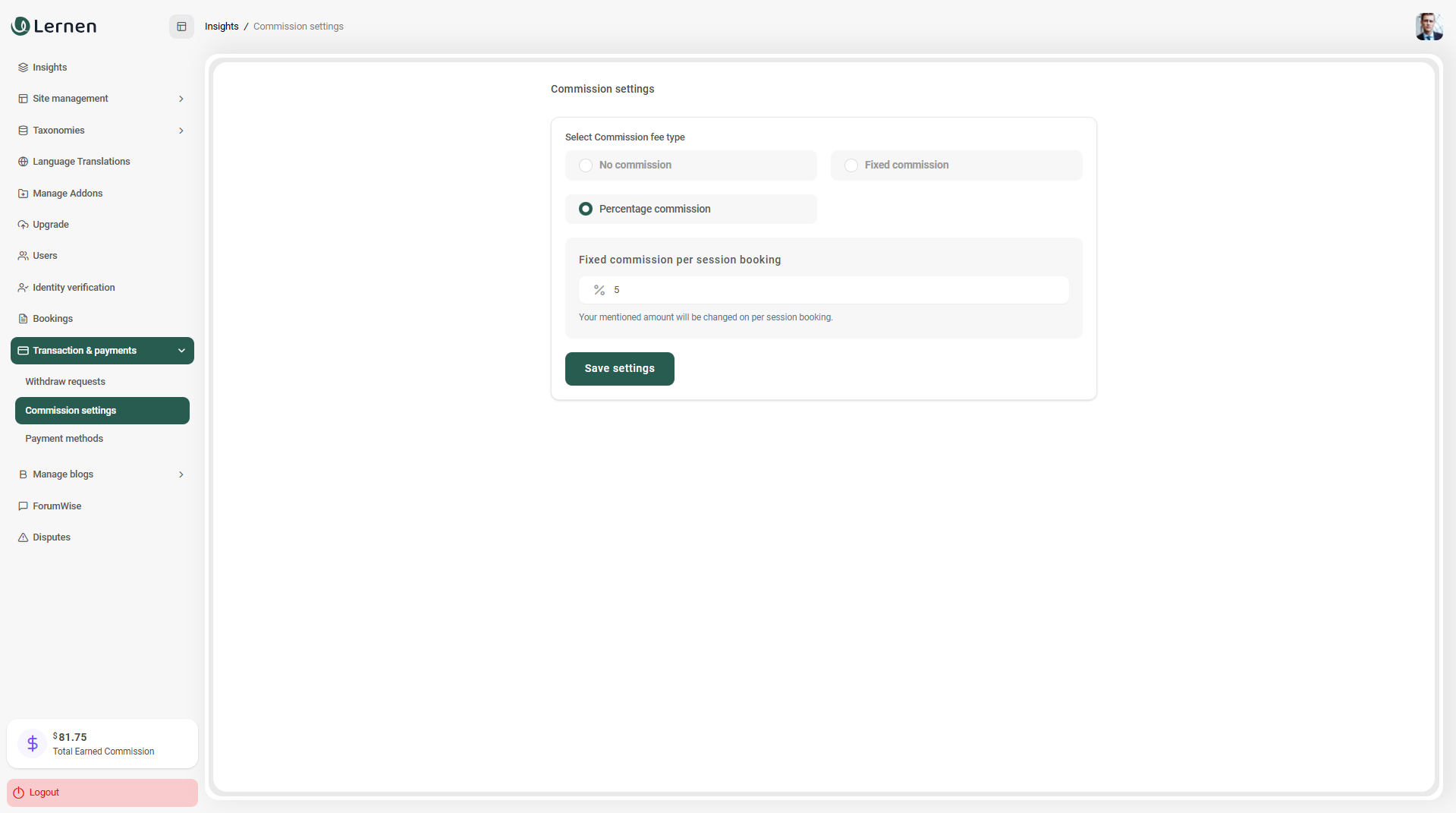1456x813 pixels.
Task: Click Save settings button
Action: tap(620, 369)
